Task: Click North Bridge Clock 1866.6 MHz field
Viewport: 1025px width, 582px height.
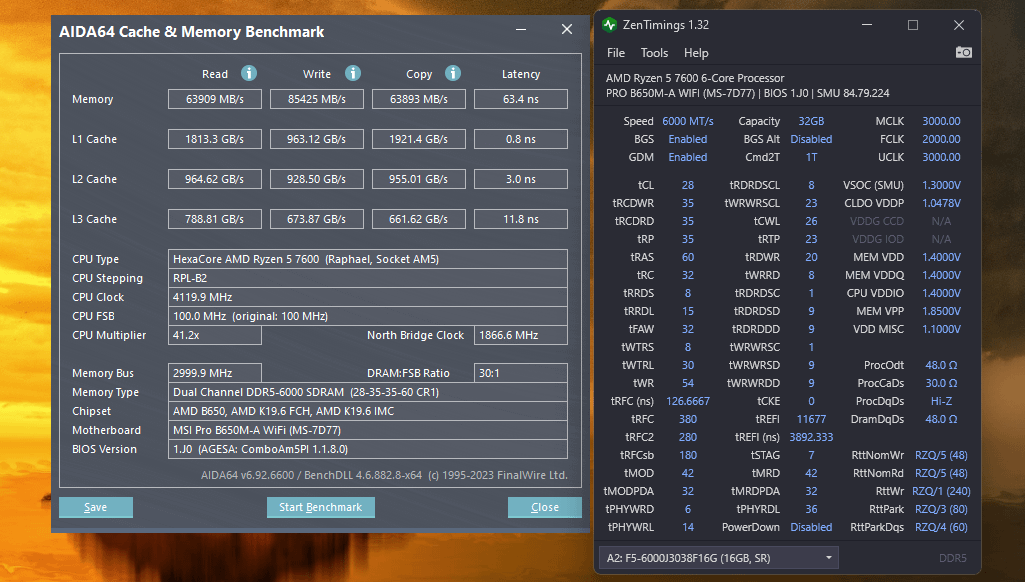Action: [520, 335]
